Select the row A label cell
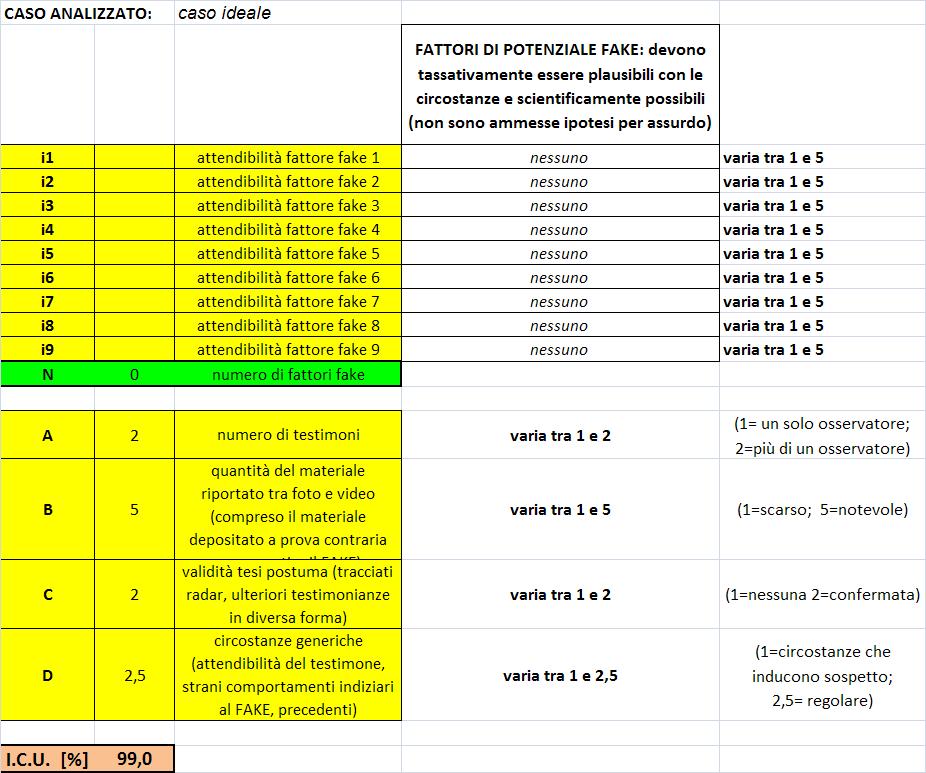The height and width of the screenshot is (773, 926). click(47, 435)
